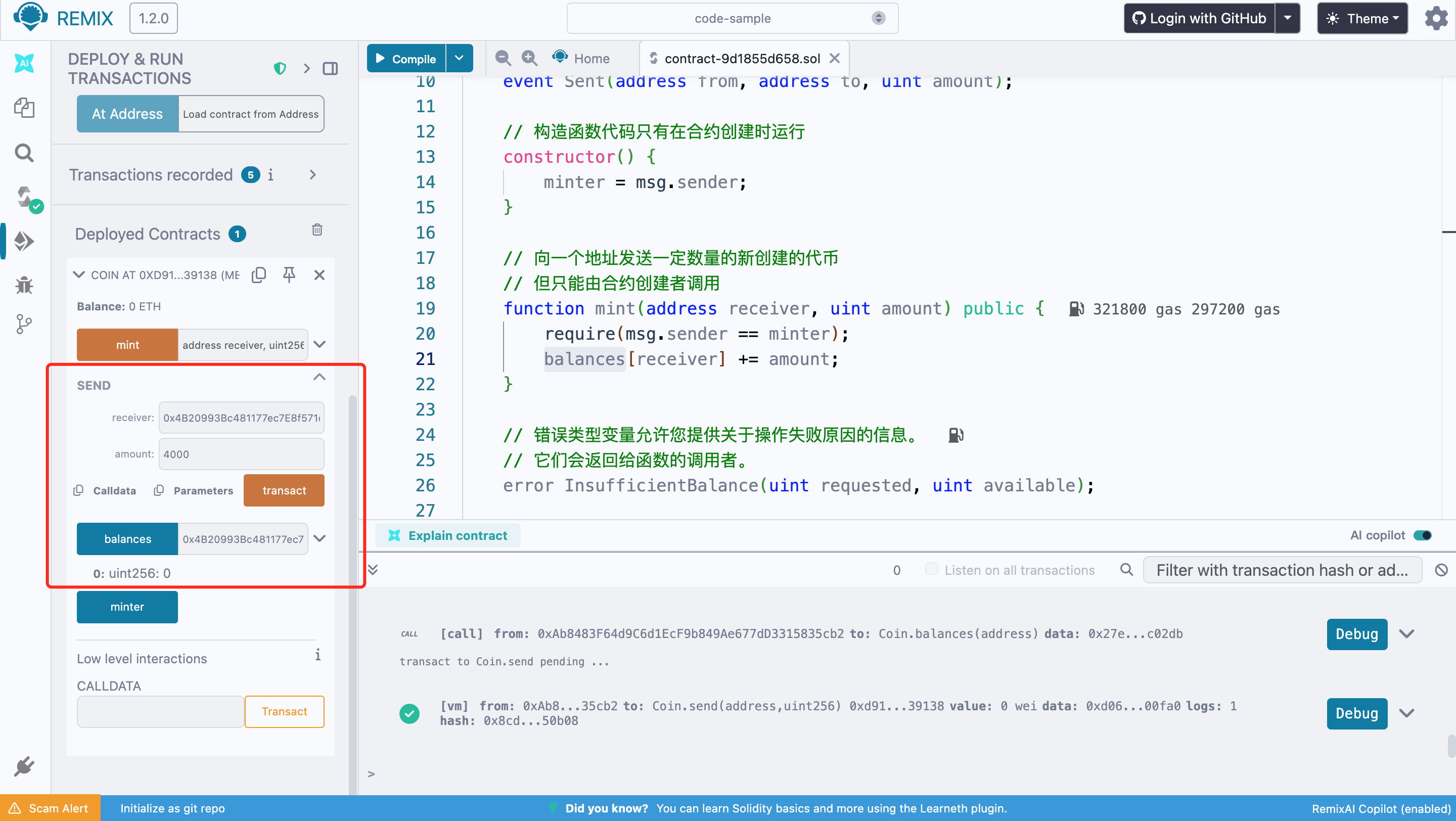Open Settings via the gear icon

1435,18
